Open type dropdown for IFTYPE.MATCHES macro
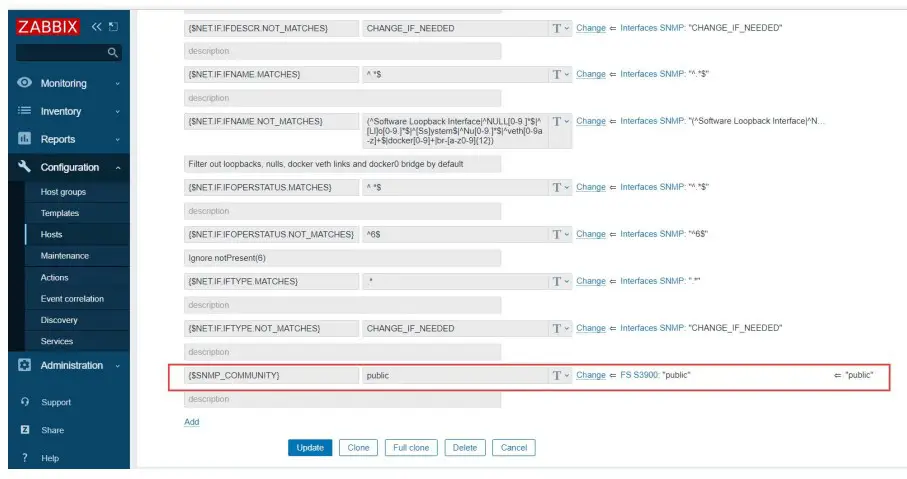 560,281
